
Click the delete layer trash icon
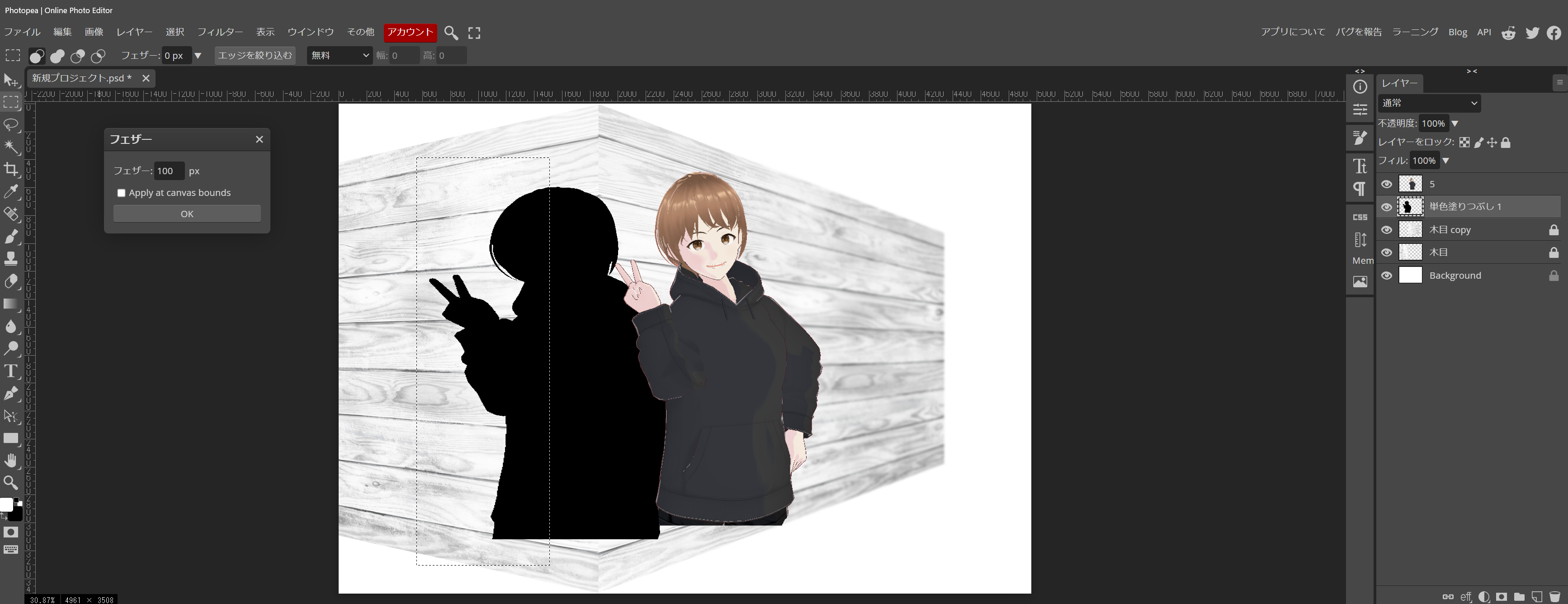pos(1554,597)
